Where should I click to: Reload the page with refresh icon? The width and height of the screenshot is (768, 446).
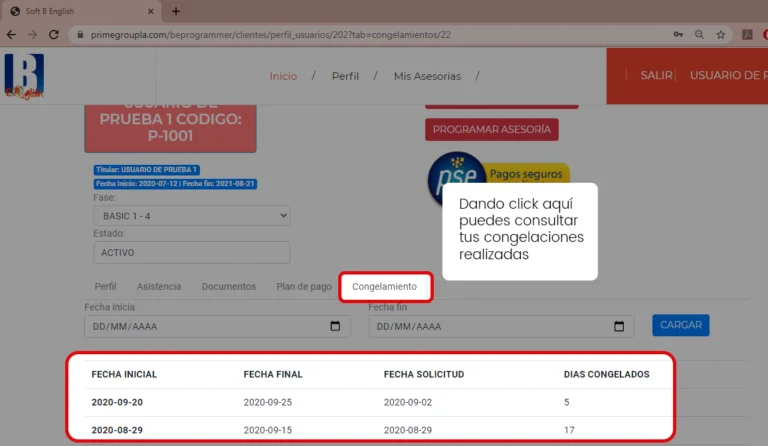[x=55, y=34]
